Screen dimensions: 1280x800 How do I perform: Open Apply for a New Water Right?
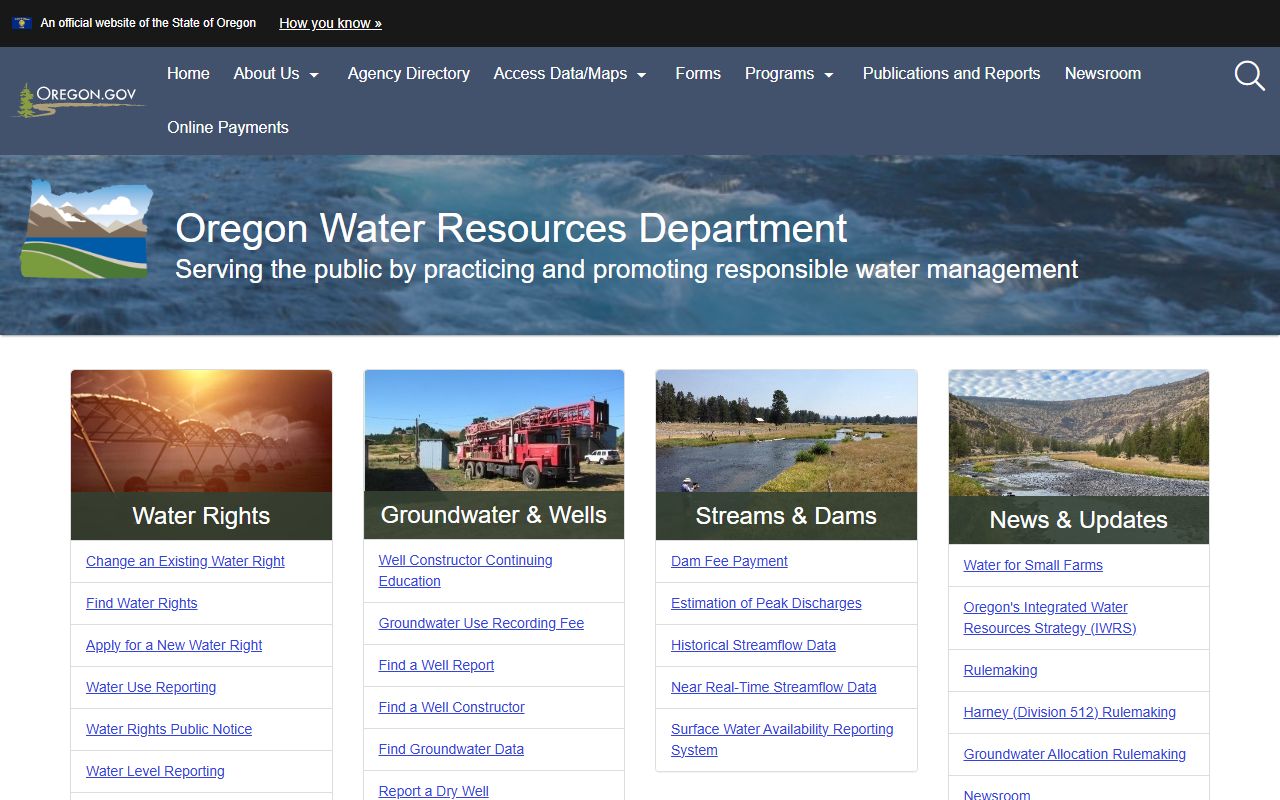point(174,645)
